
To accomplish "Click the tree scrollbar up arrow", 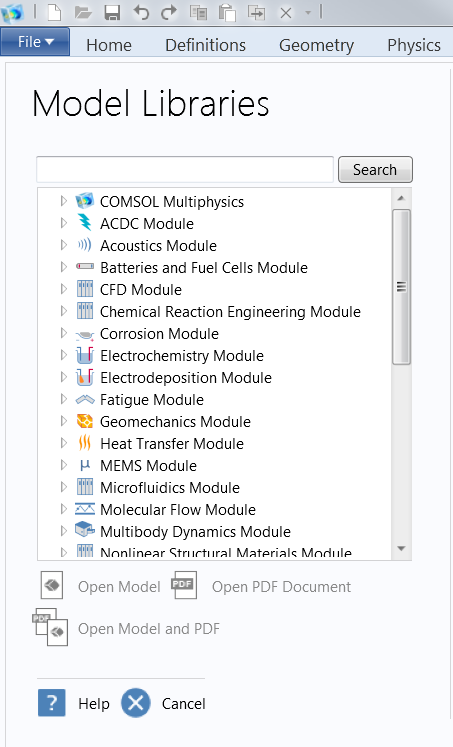I will pyautogui.click(x=401, y=198).
